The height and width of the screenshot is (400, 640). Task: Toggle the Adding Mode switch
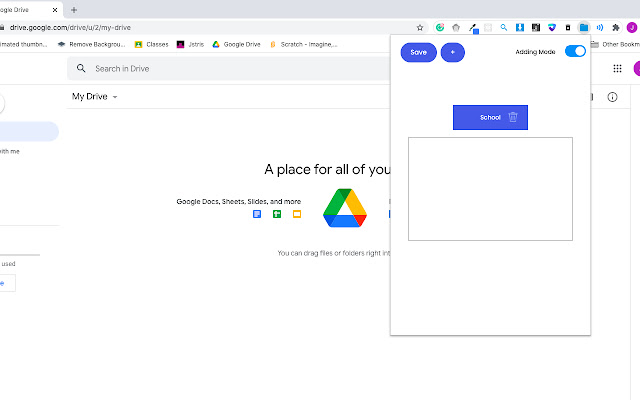coord(575,51)
